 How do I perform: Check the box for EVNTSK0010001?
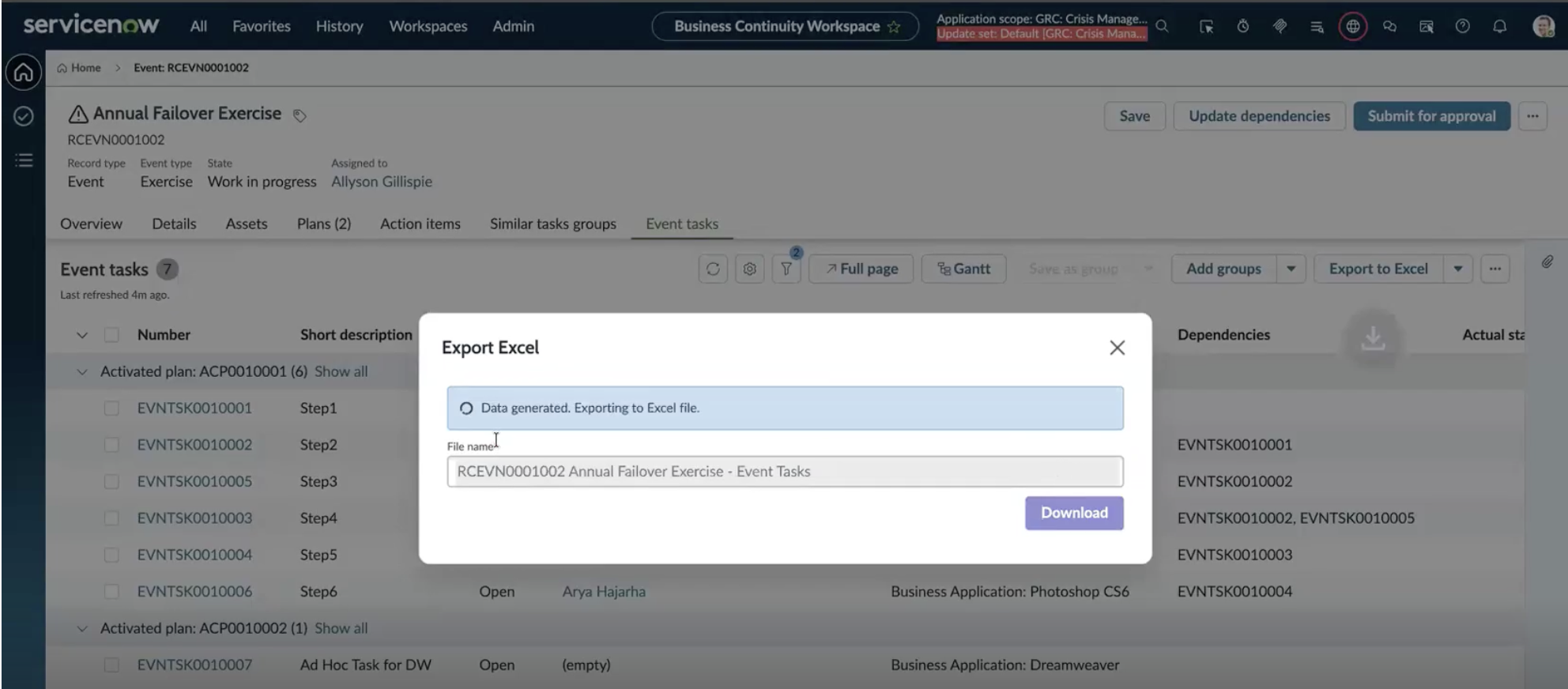111,409
